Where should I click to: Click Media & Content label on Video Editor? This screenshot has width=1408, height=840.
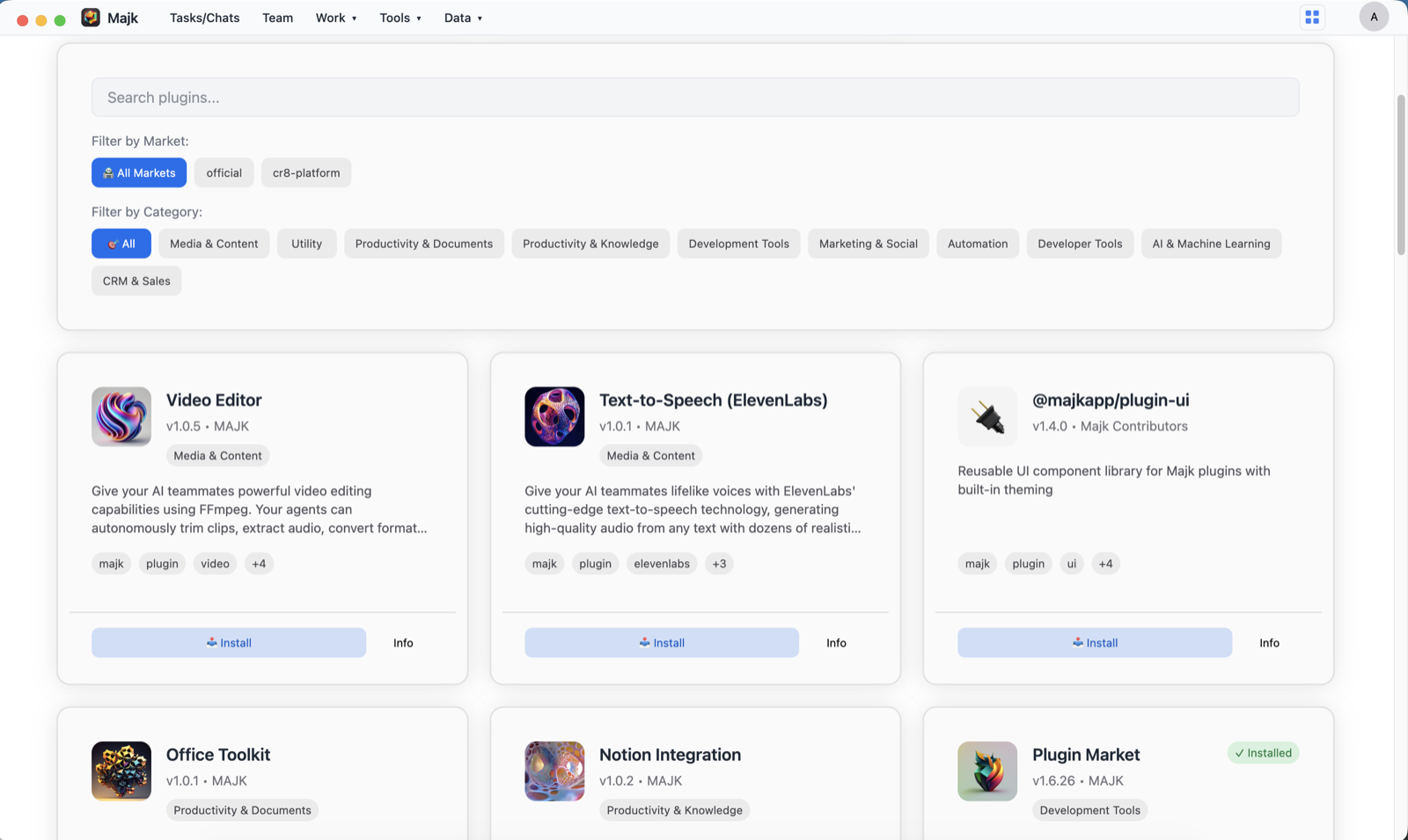[x=217, y=456]
